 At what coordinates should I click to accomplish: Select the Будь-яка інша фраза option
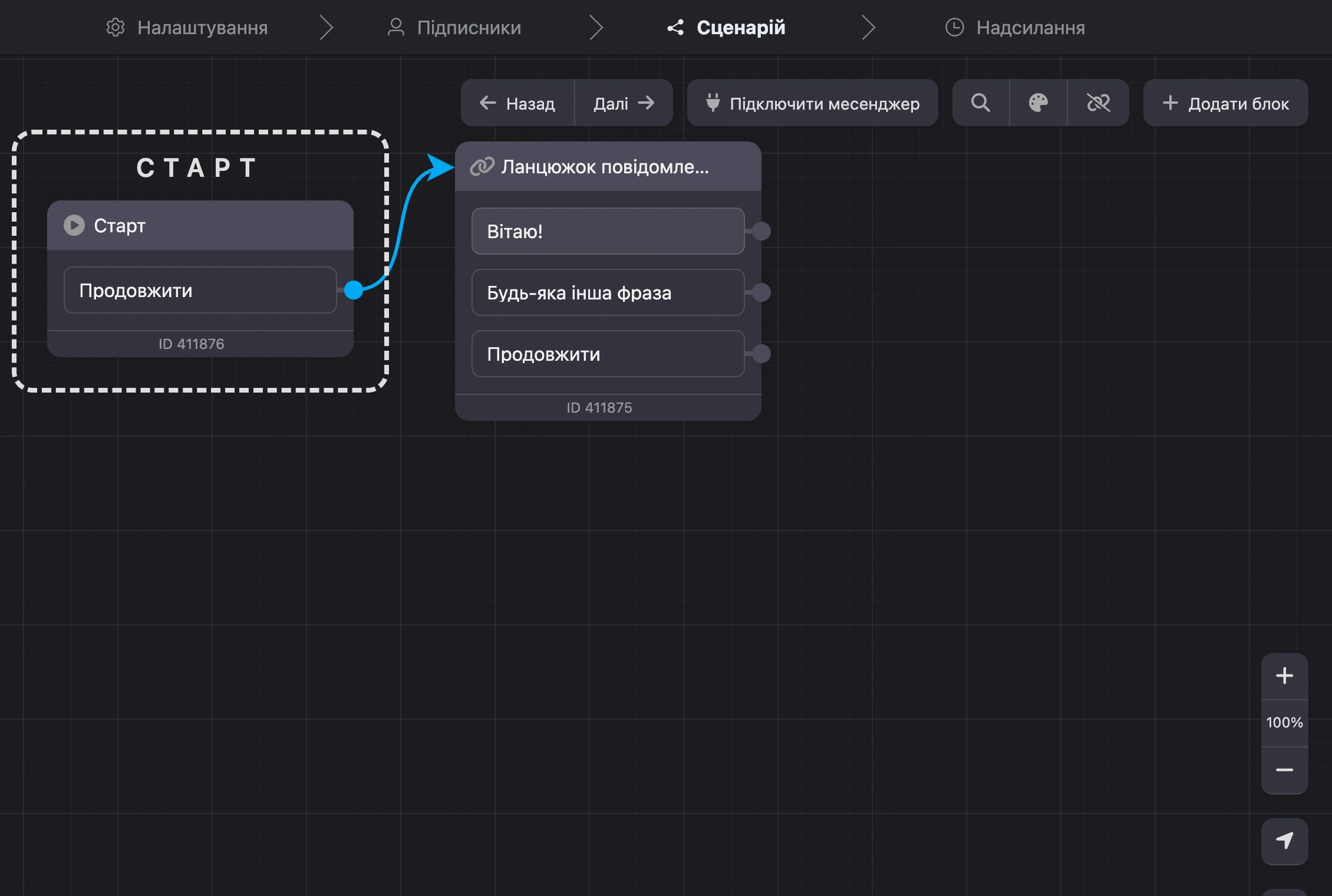pyautogui.click(x=608, y=292)
